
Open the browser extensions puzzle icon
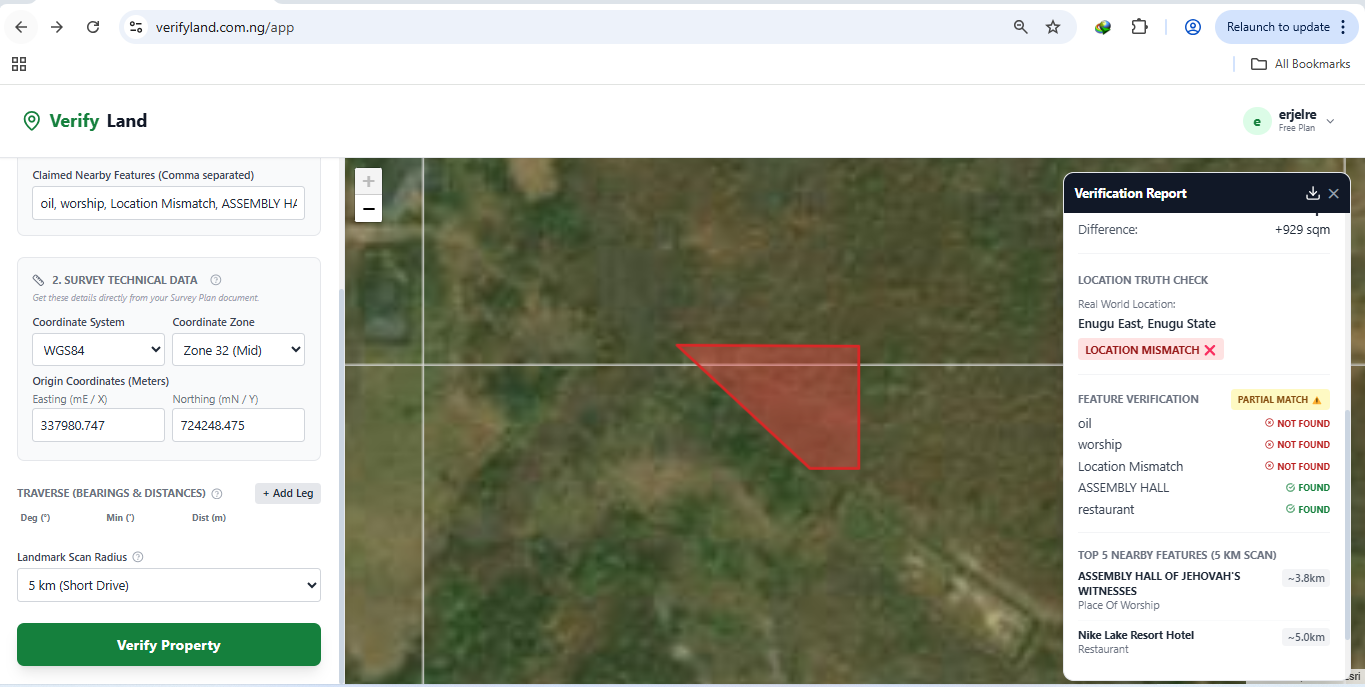[x=1140, y=27]
